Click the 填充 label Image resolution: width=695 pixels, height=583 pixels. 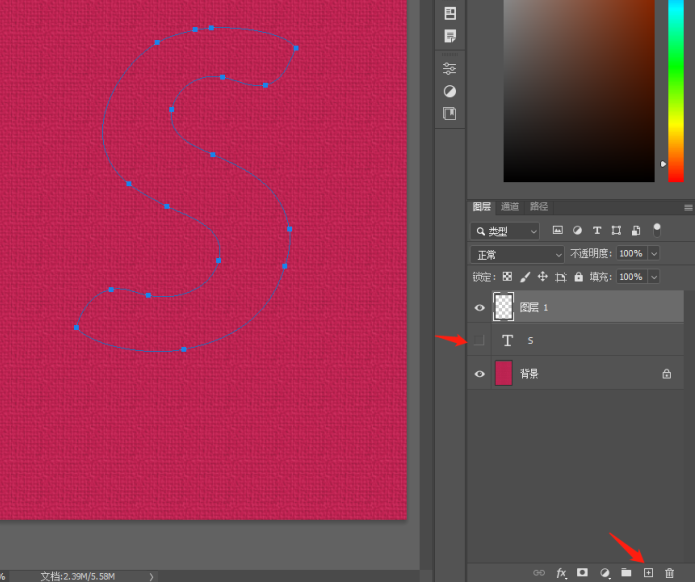(x=600, y=277)
